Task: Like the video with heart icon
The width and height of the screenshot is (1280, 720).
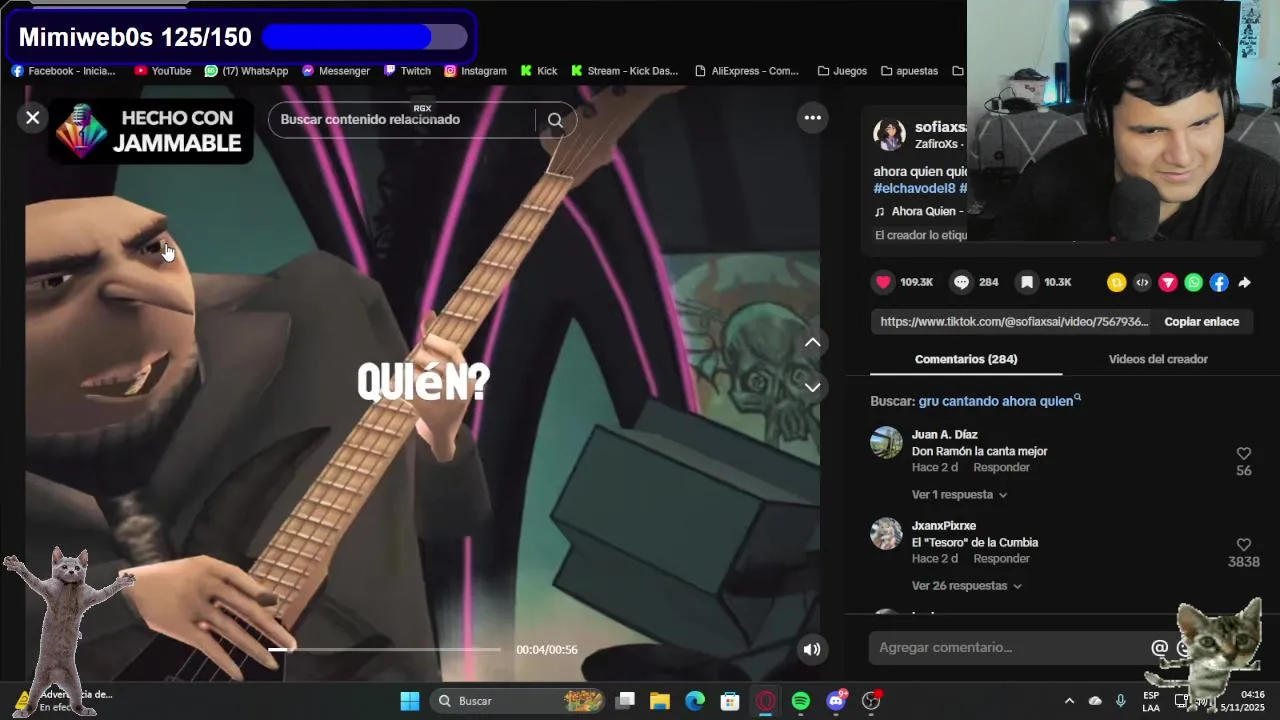Action: [883, 282]
